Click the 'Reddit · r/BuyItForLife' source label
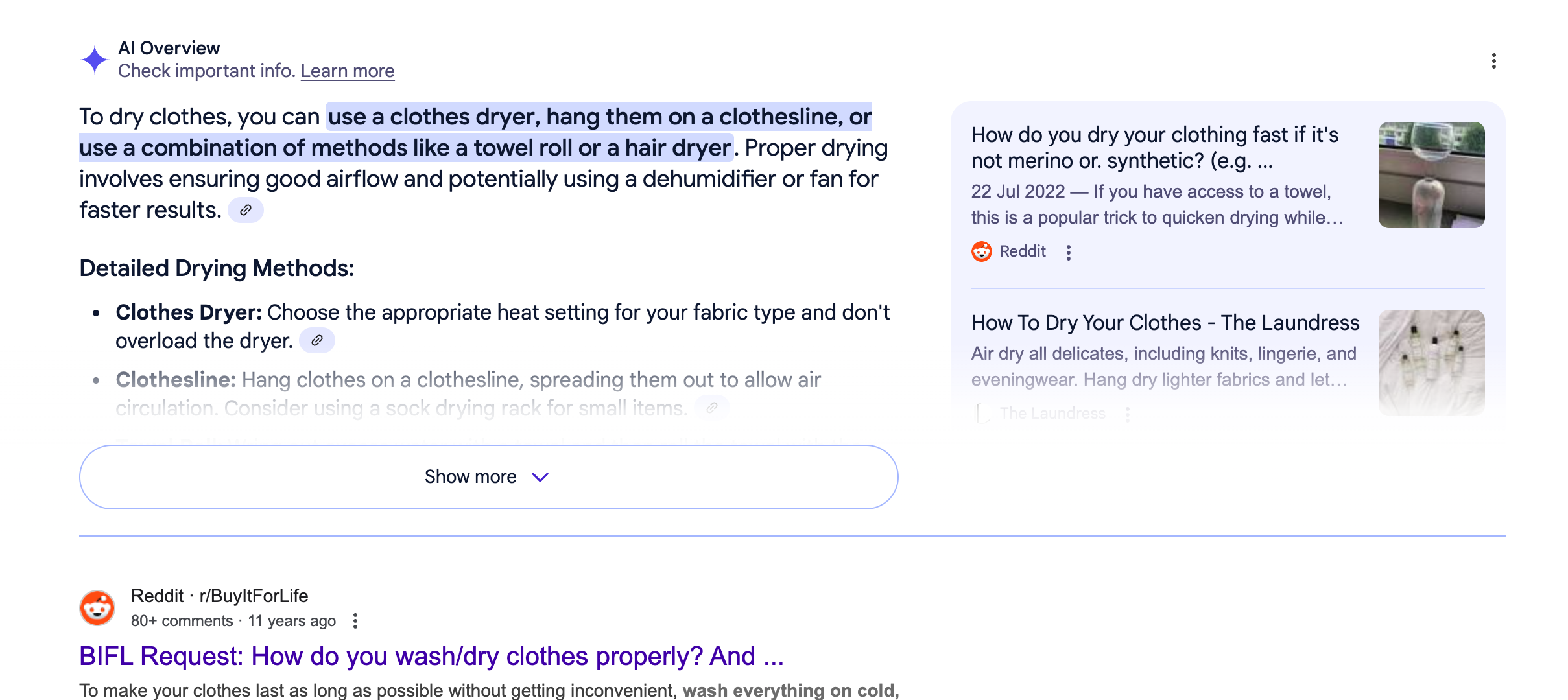 219,596
